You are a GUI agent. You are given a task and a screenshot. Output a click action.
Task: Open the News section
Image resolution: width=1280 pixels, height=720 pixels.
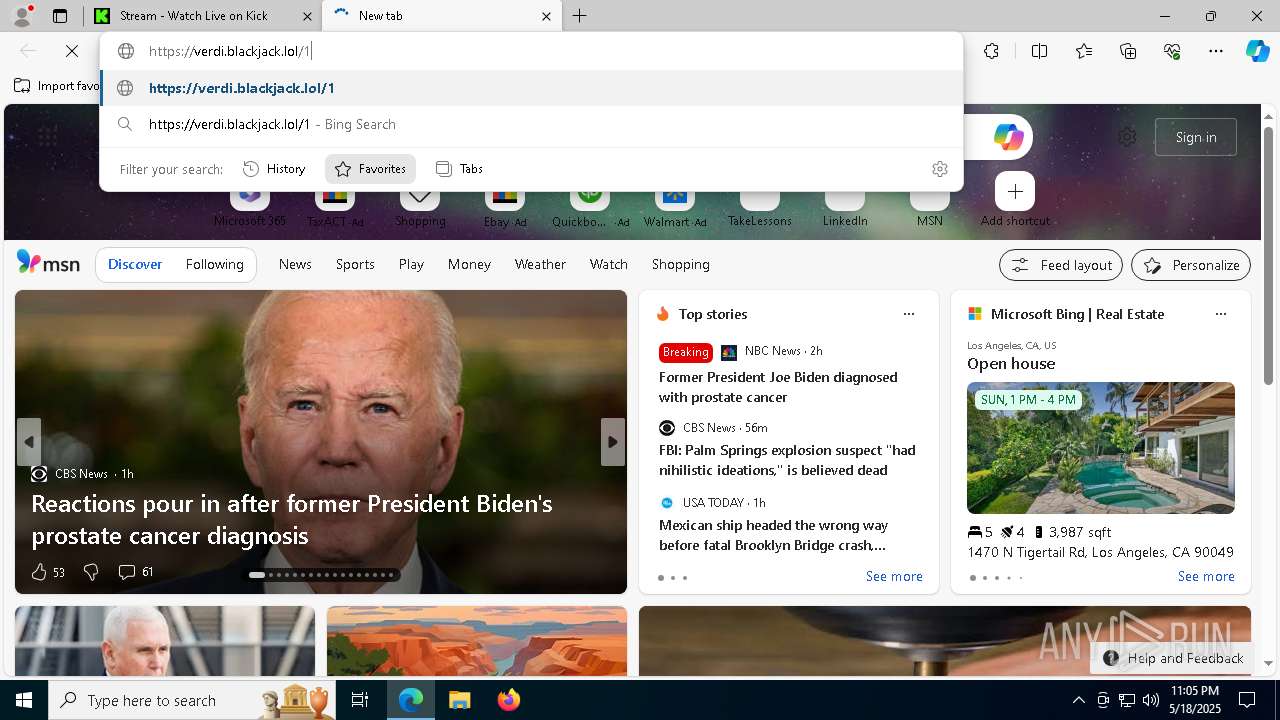pyautogui.click(x=295, y=264)
